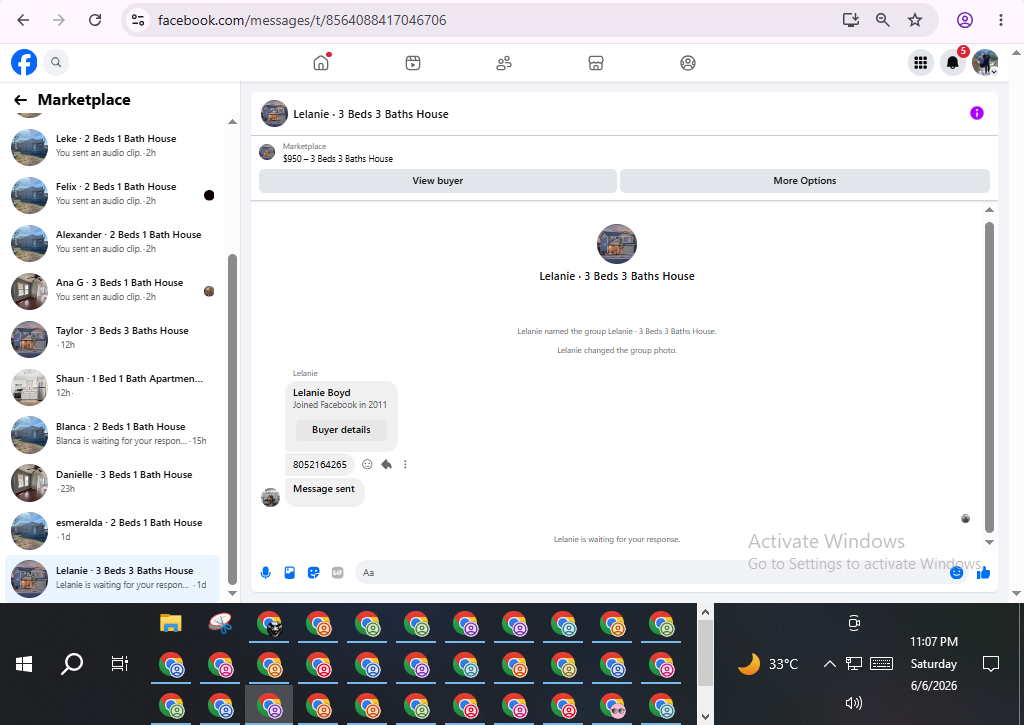
Task: React to the 8052164265 message
Action: tap(367, 464)
